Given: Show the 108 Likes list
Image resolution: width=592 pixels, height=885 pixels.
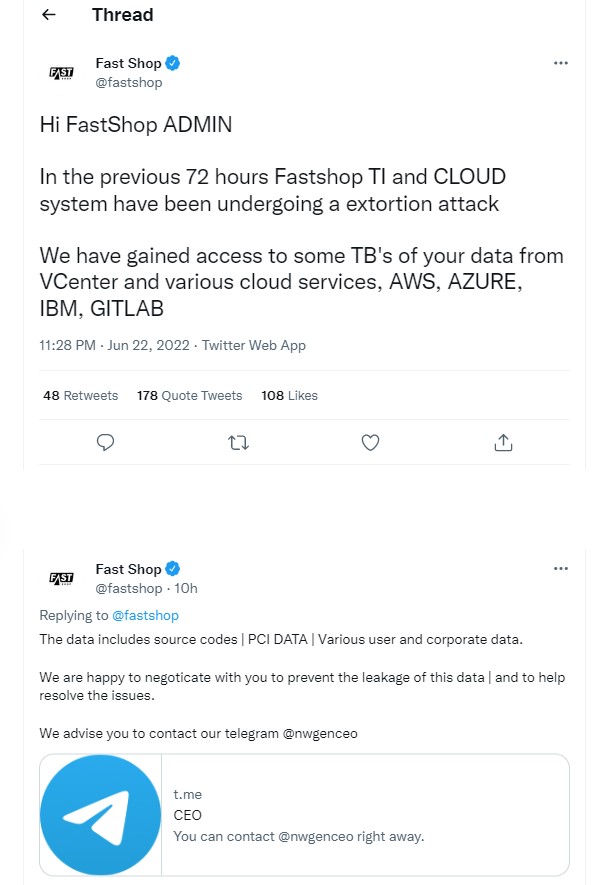Looking at the screenshot, I should coord(290,396).
